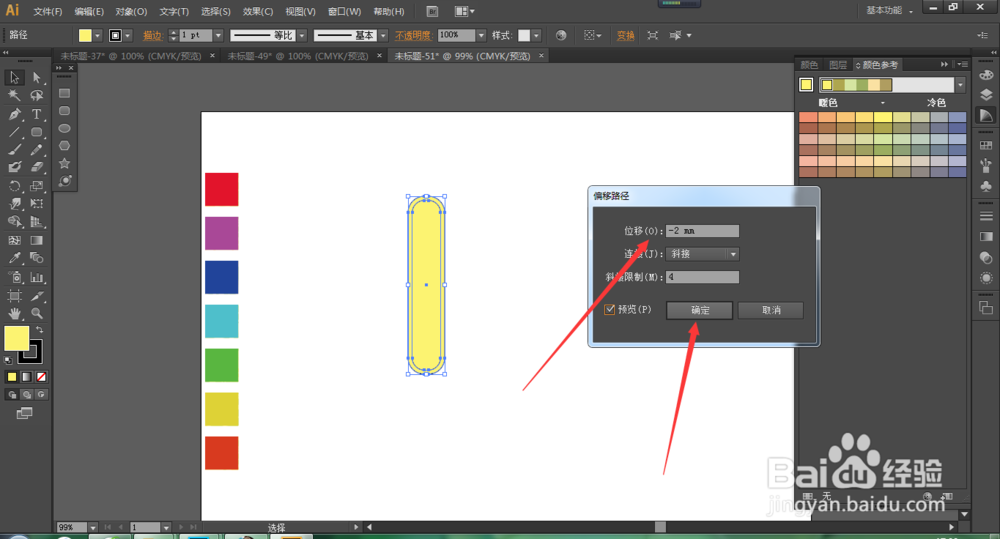Pick the Lasso tool
Image resolution: width=1000 pixels, height=539 pixels.
click(x=36, y=96)
